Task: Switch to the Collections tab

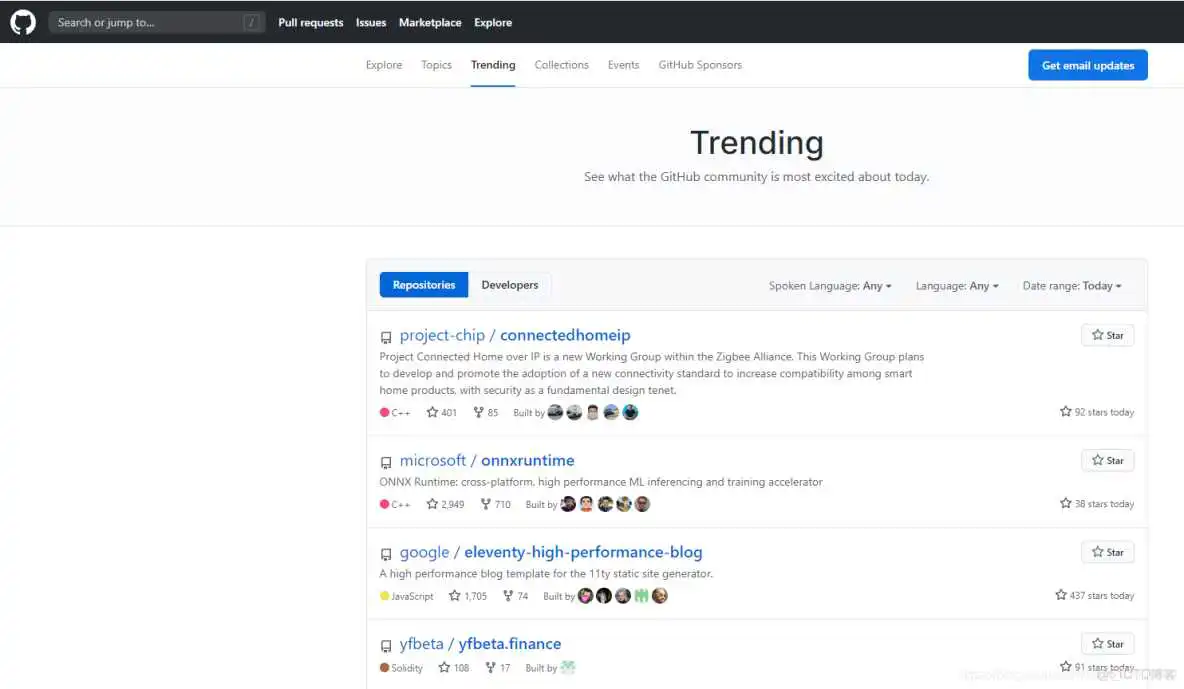Action: (x=561, y=65)
